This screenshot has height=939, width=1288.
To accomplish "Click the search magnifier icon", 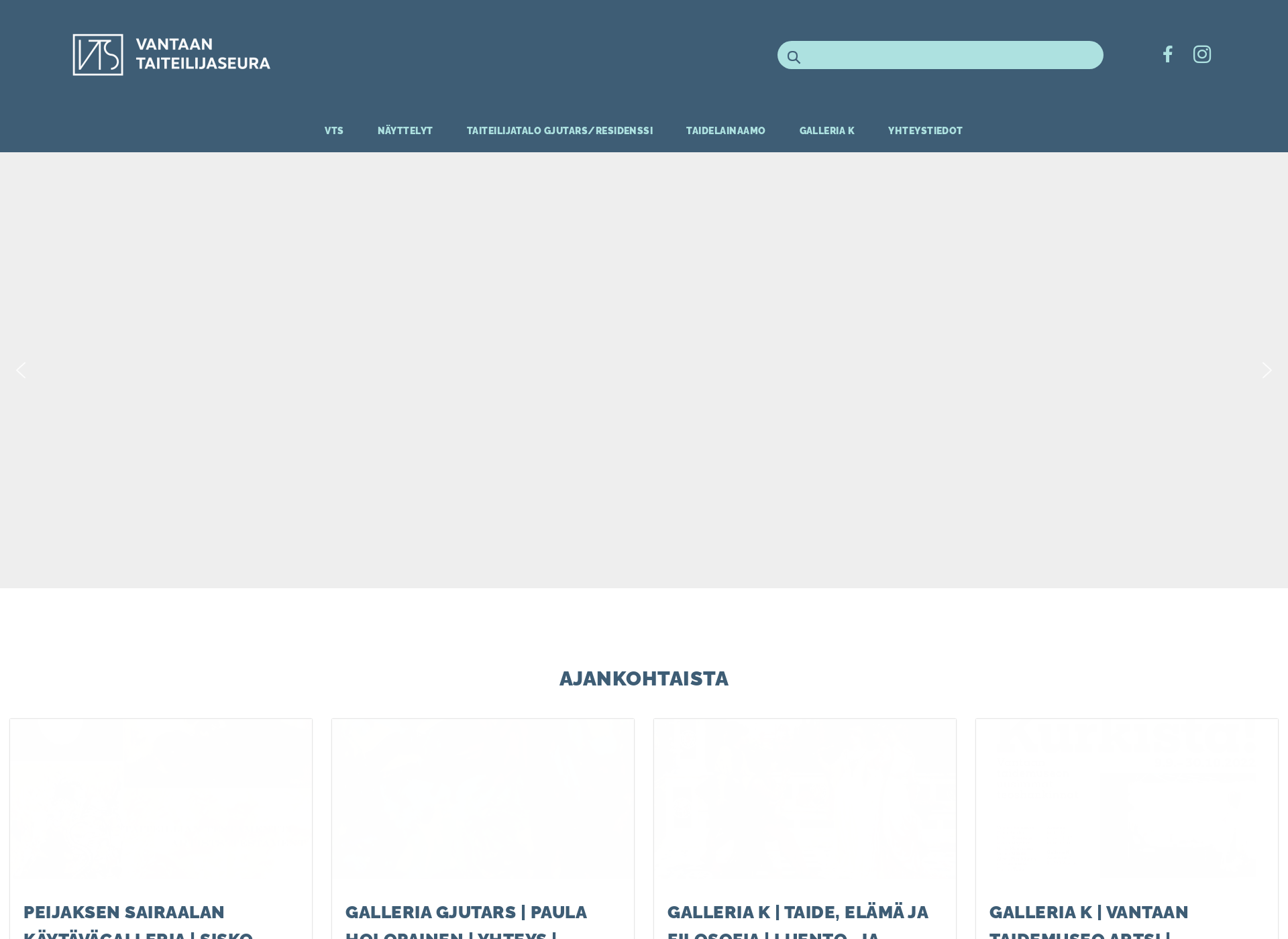I will tap(794, 57).
